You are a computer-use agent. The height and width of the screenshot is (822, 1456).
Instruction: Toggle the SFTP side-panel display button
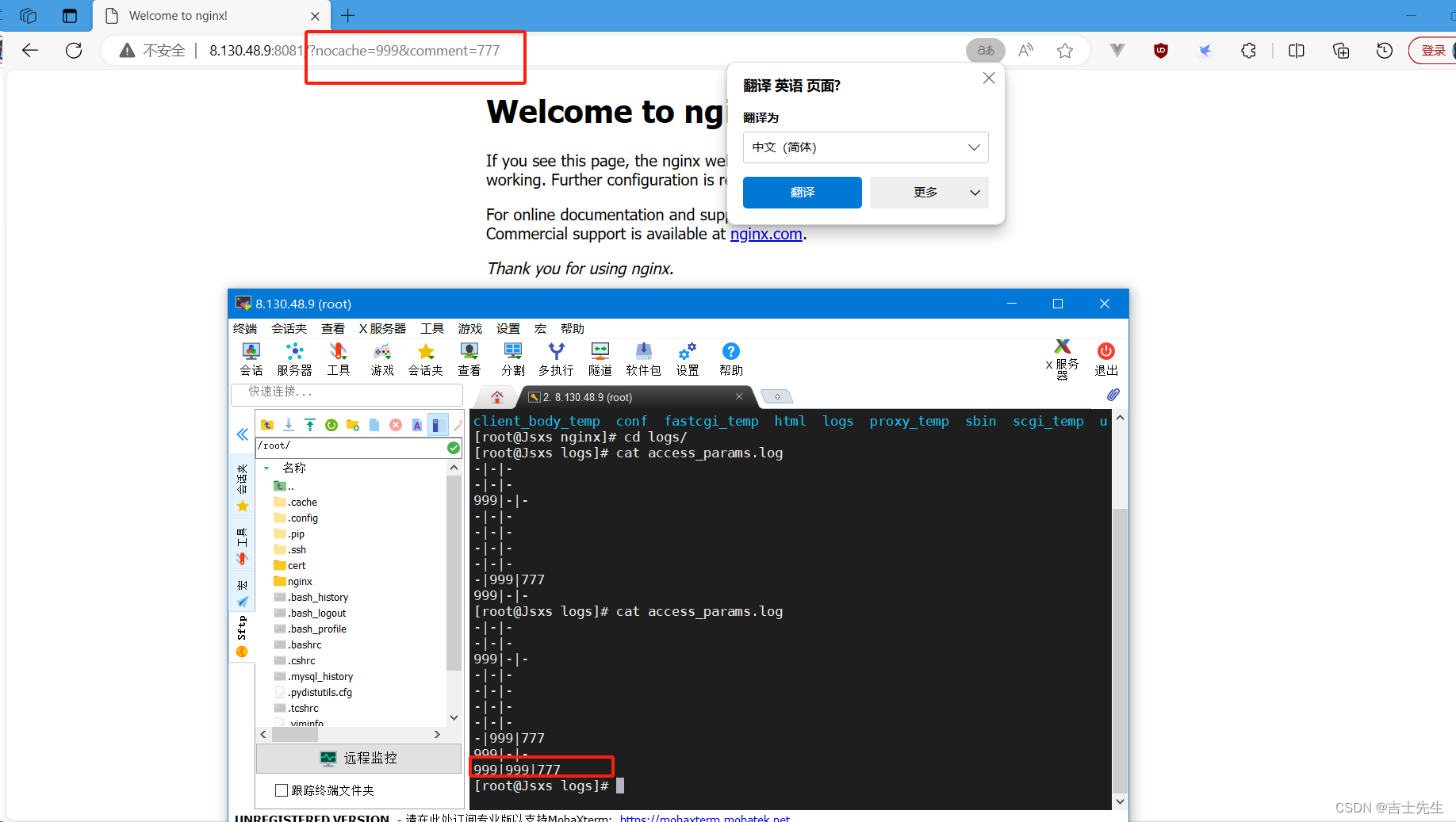click(x=438, y=425)
